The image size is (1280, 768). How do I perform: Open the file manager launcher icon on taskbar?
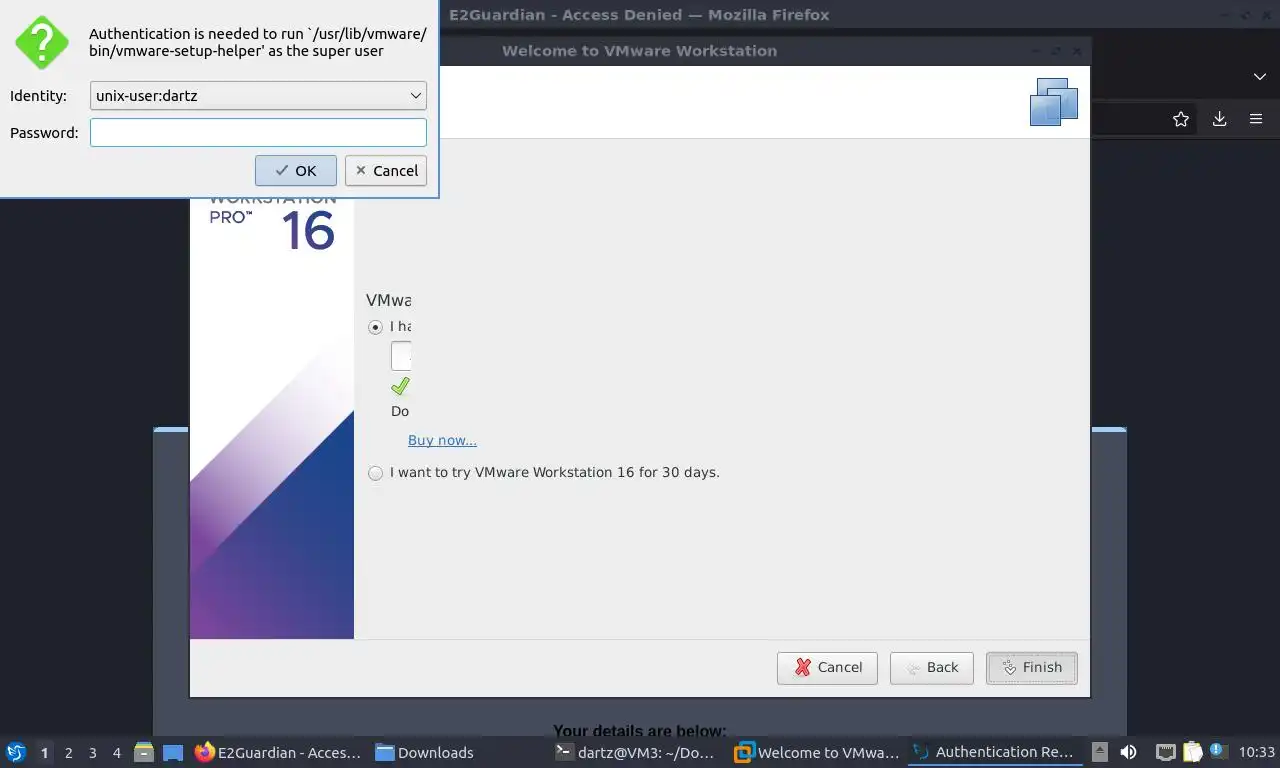point(144,752)
